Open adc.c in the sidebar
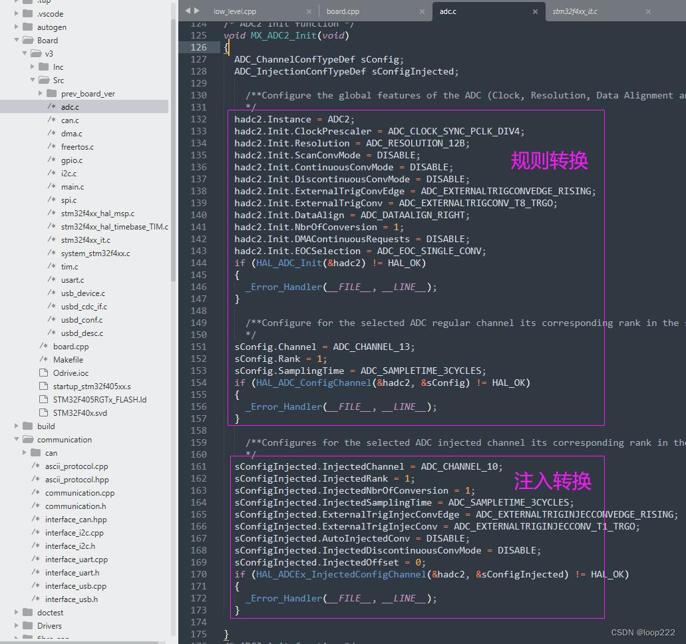The height and width of the screenshot is (644, 686). tap(70, 107)
